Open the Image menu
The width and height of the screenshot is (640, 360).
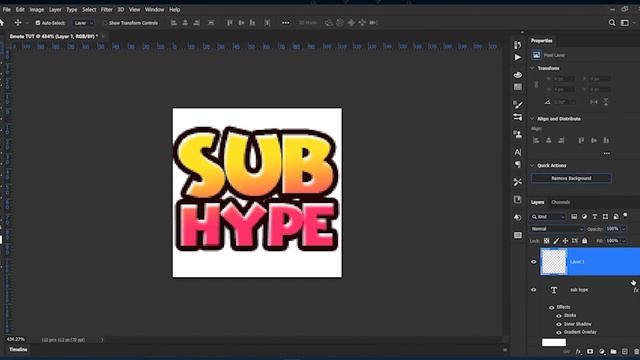[x=37, y=9]
